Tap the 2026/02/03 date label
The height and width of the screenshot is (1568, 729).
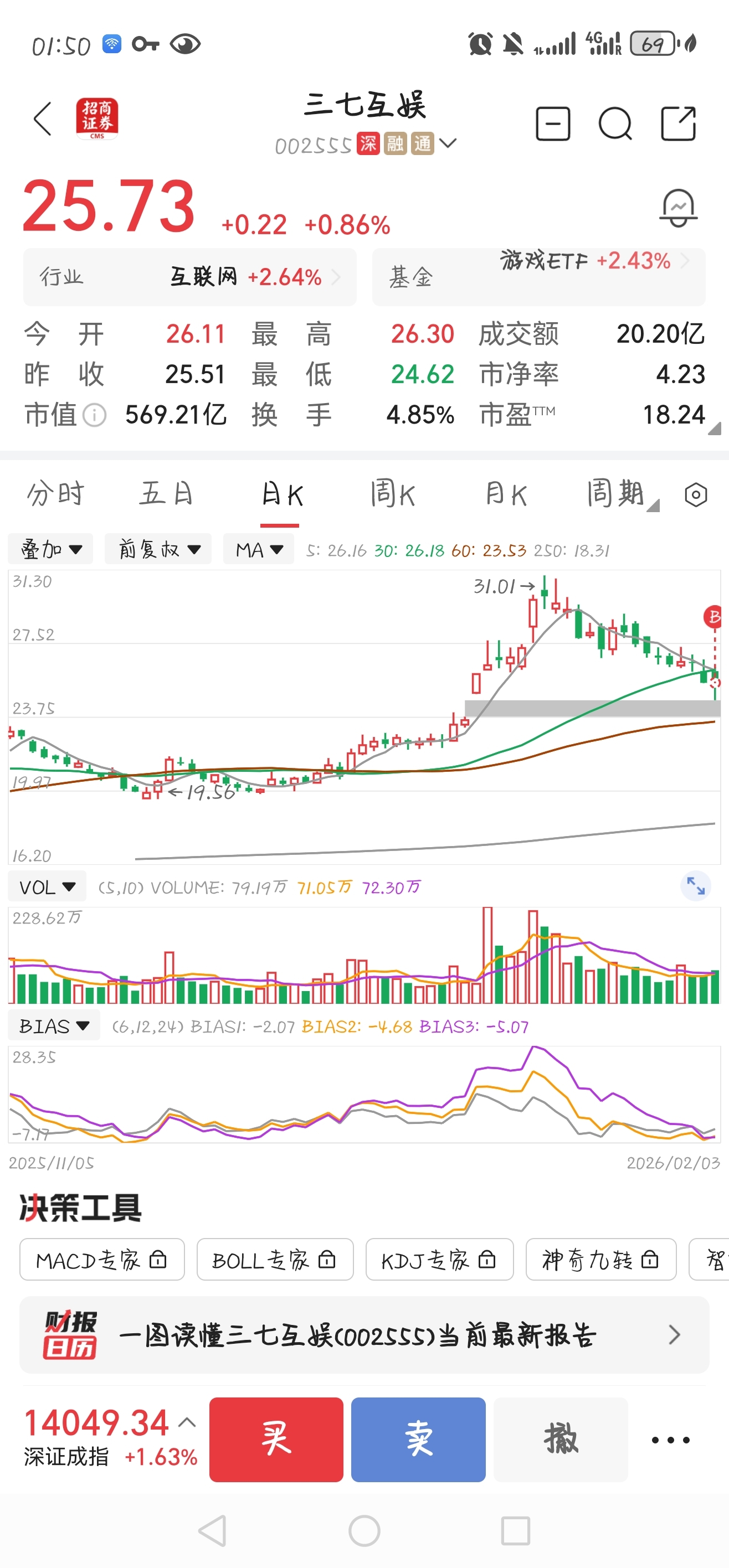click(674, 1163)
